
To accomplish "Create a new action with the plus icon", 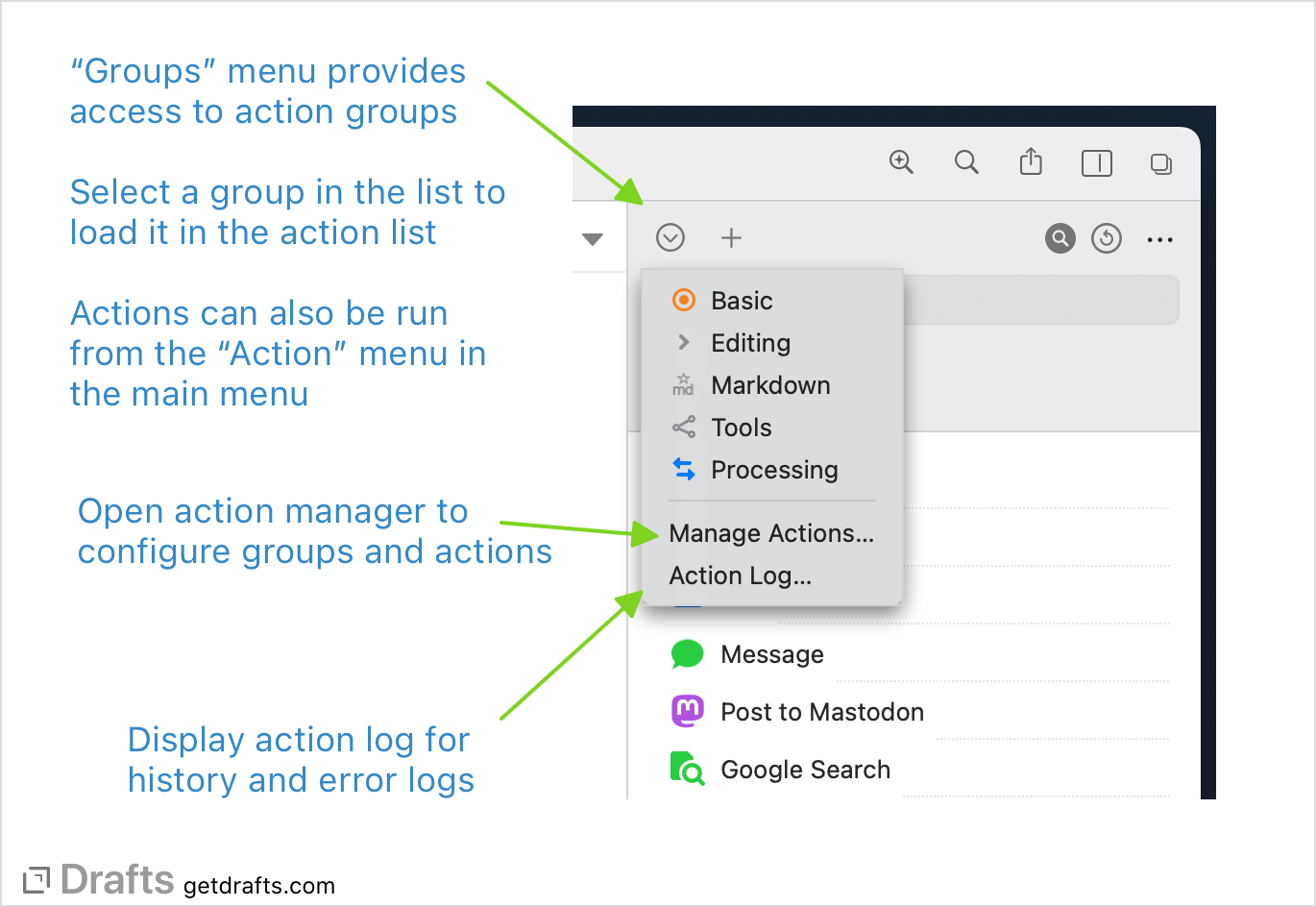I will pos(731,237).
